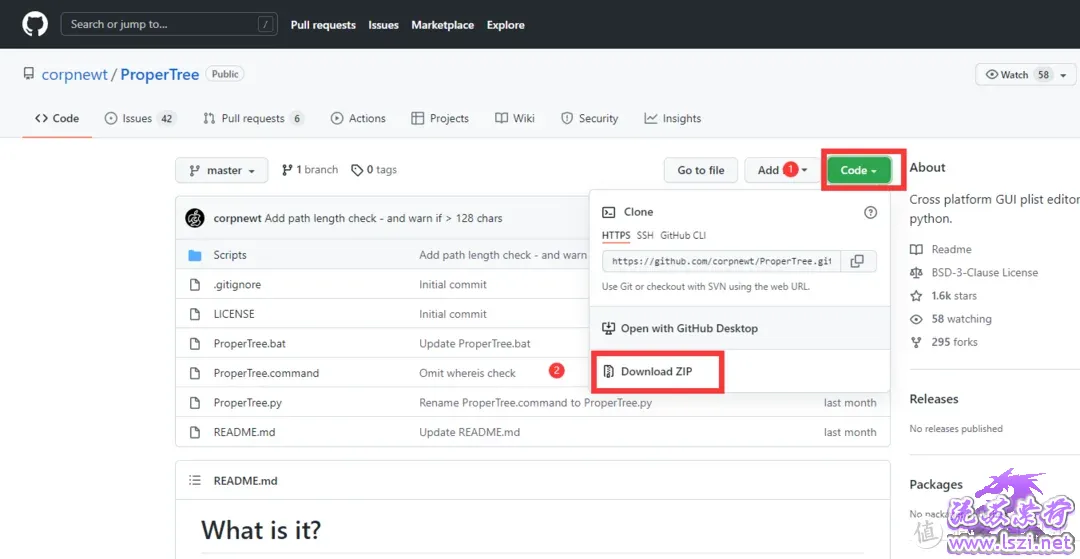Open the corpnewt commit author link

238,218
